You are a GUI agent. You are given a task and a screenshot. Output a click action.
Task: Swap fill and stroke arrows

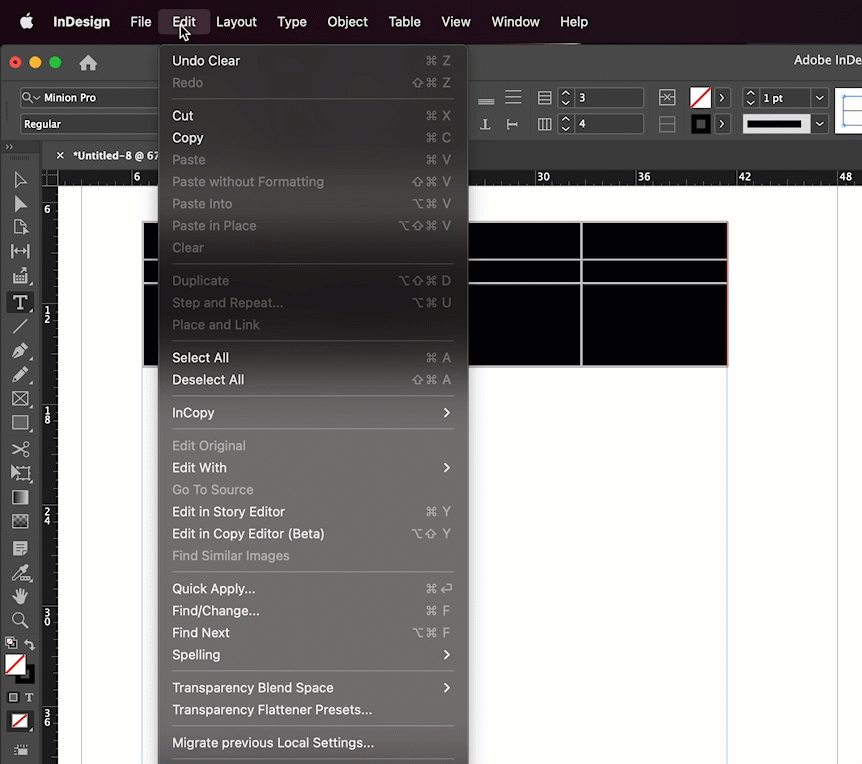(30, 644)
